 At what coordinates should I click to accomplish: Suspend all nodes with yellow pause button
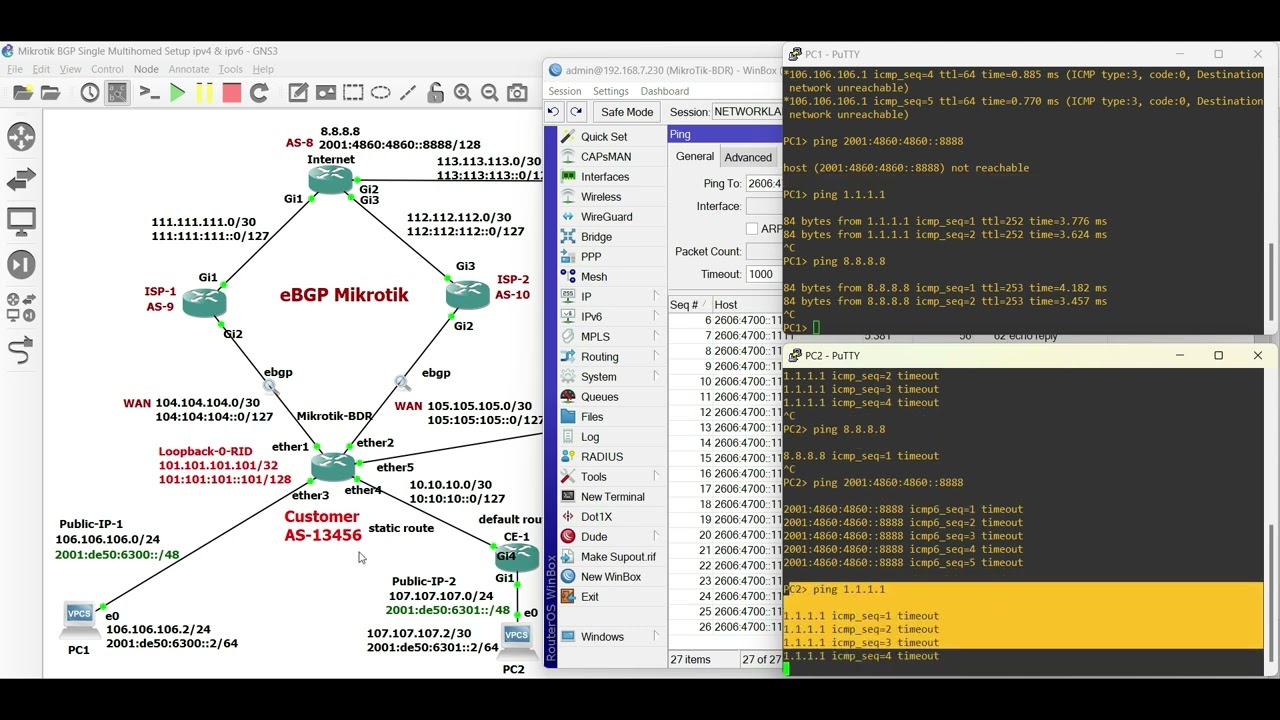point(204,93)
